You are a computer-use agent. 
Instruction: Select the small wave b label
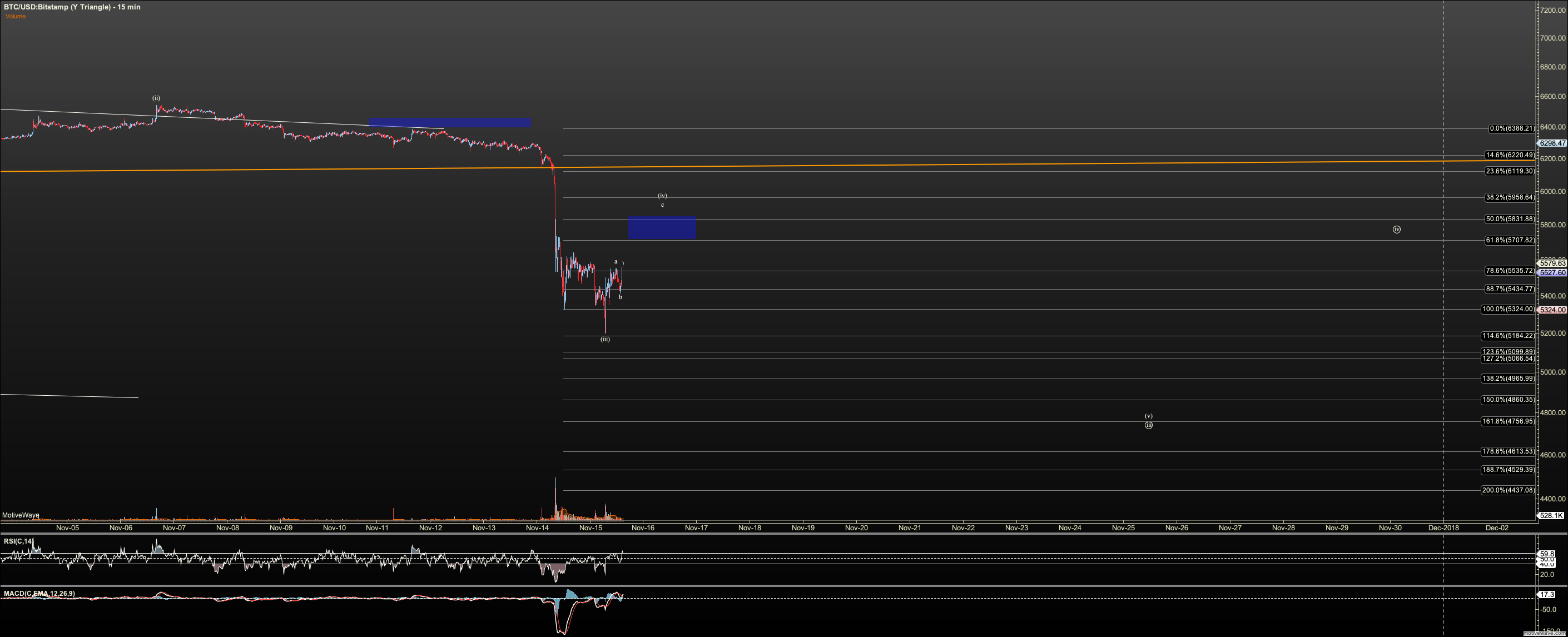[621, 297]
